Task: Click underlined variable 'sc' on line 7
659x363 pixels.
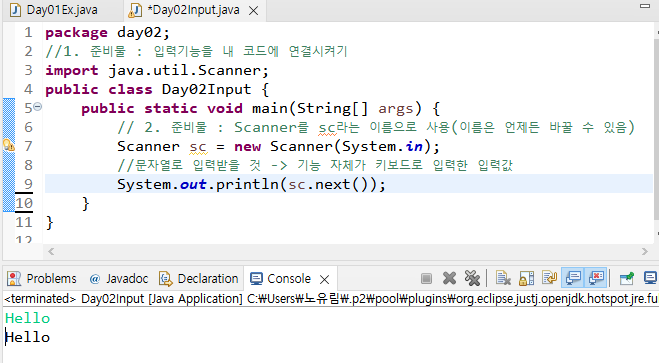Action: 198,147
